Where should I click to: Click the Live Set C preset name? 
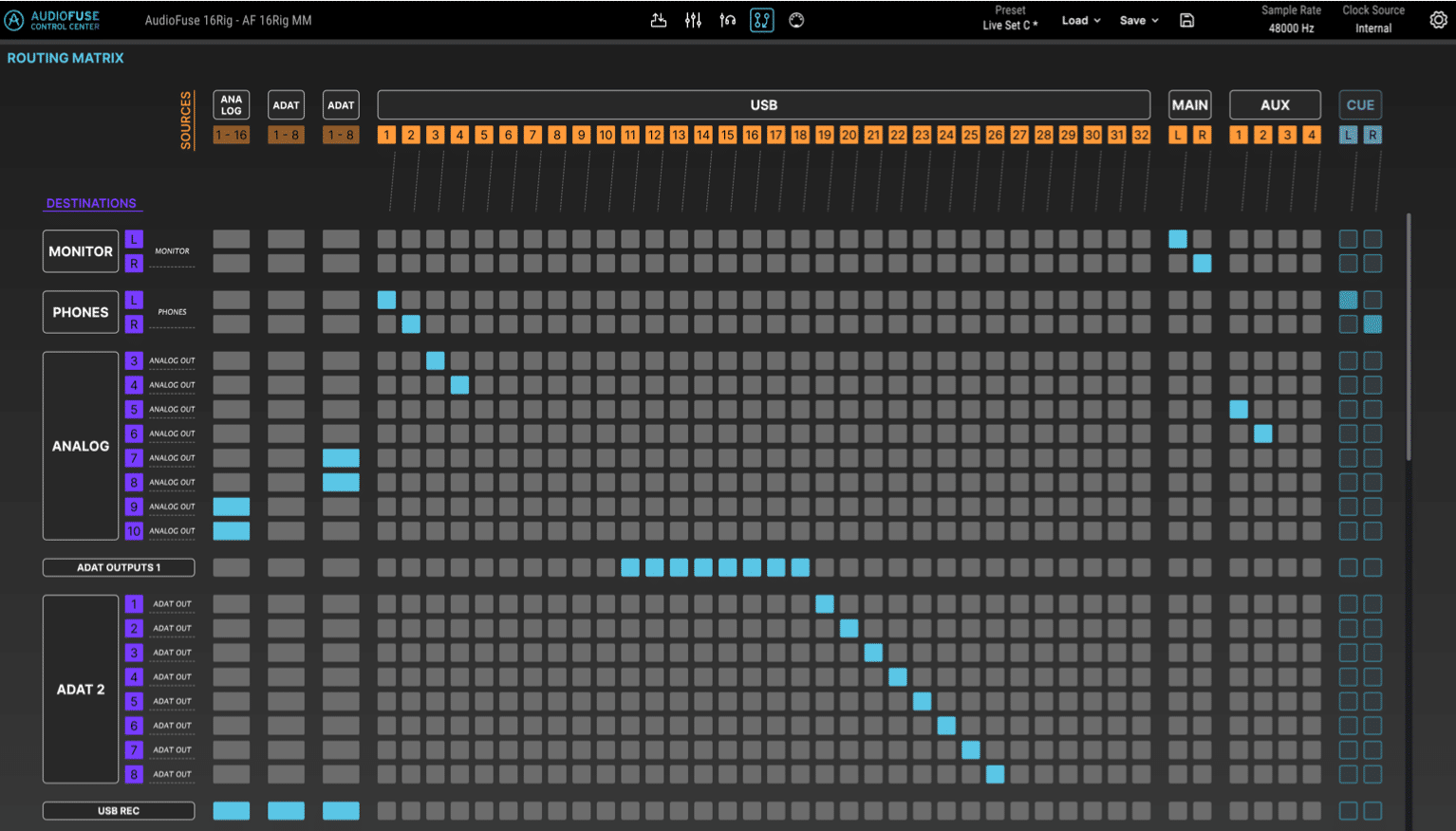pyautogui.click(x=1010, y=26)
